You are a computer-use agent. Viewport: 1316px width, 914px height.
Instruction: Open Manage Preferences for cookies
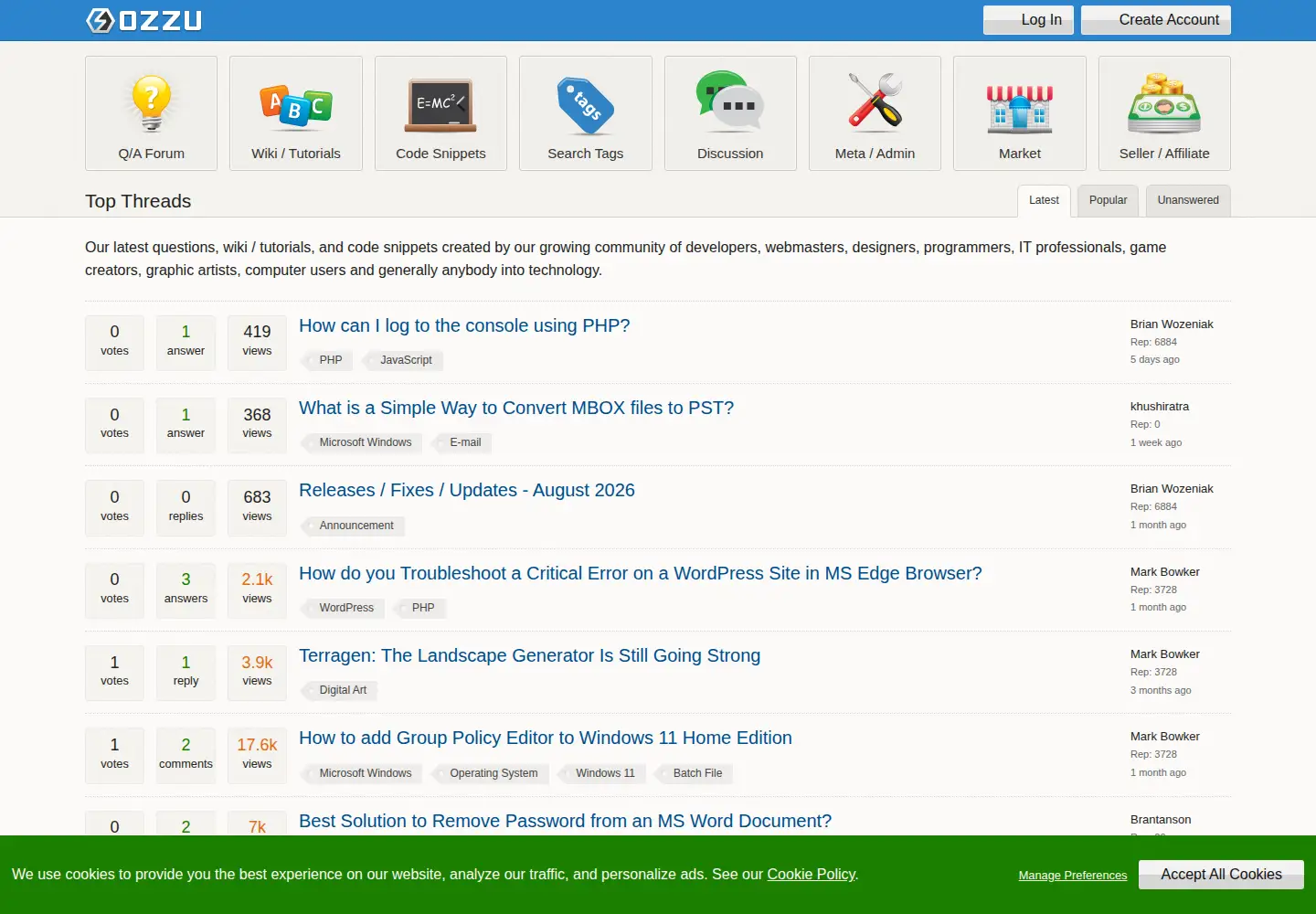tap(1073, 876)
